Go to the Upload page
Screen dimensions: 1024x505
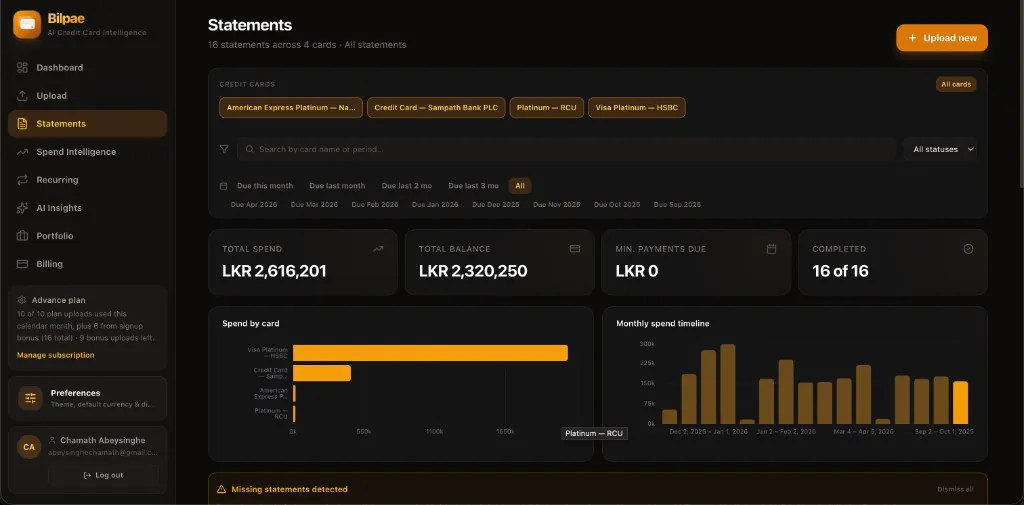88,96
